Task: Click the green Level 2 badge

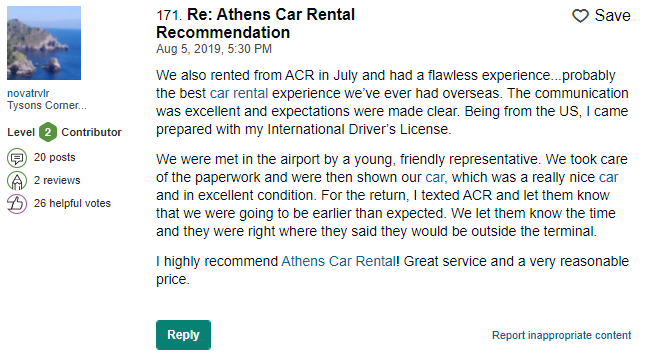Action: [48, 132]
